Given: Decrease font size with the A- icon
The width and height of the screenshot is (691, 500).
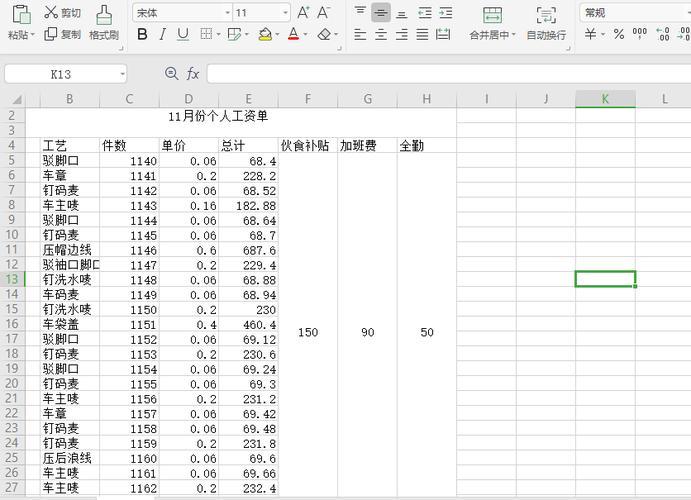Looking at the screenshot, I should pyautogui.click(x=323, y=13).
